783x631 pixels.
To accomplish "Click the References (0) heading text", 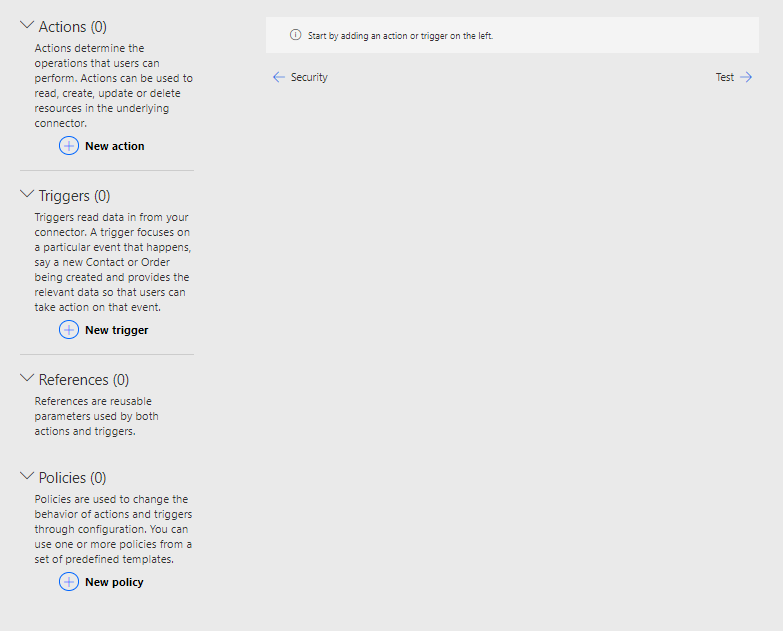I will 83,380.
